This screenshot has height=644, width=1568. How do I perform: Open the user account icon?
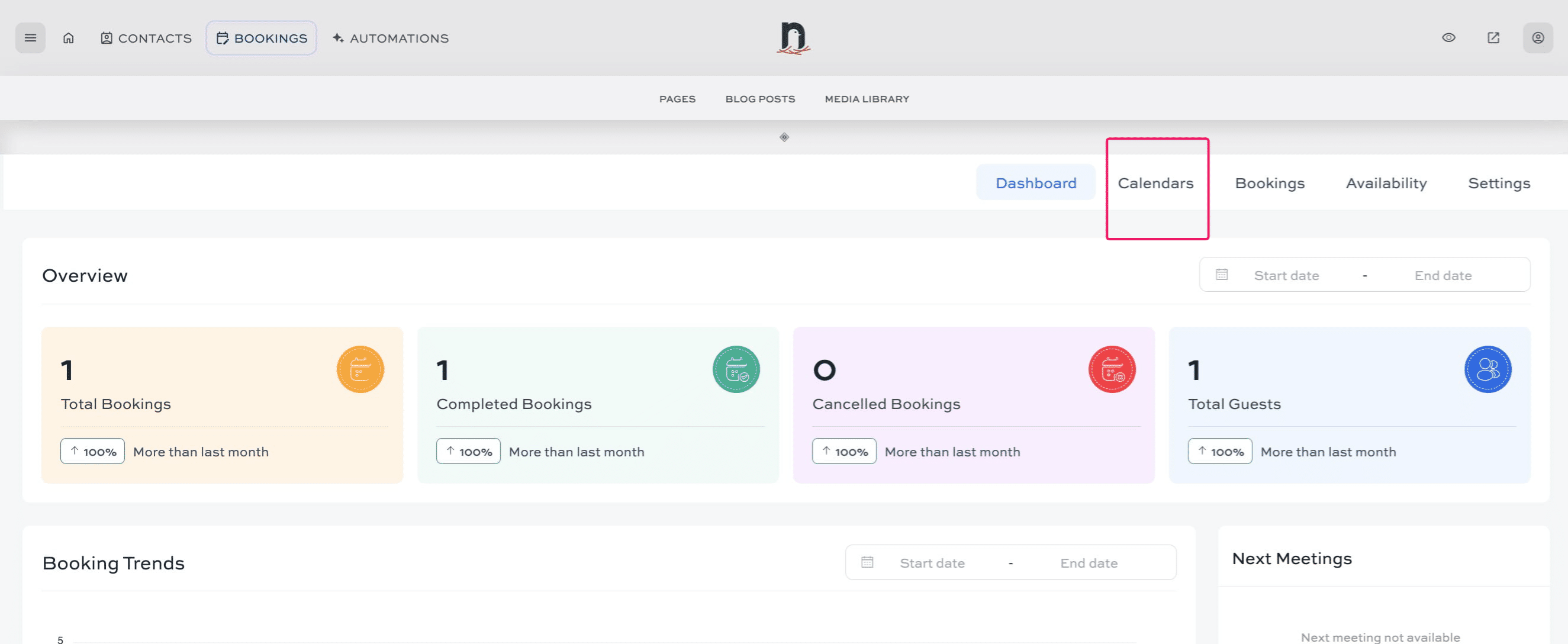click(x=1537, y=38)
